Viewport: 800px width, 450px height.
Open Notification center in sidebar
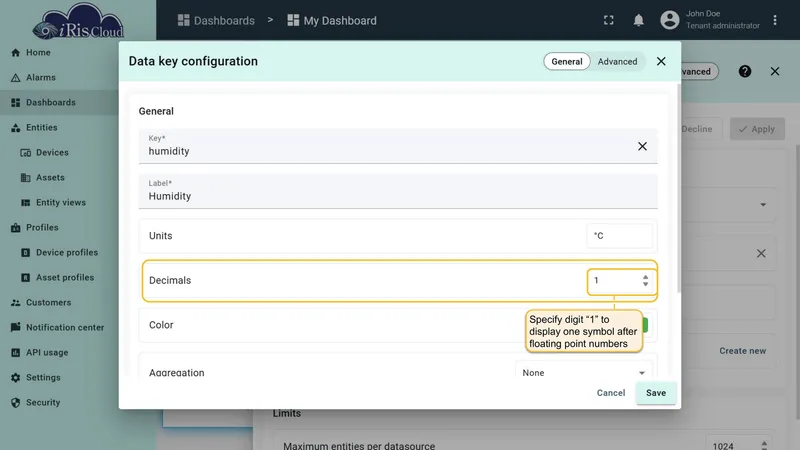[65, 328]
